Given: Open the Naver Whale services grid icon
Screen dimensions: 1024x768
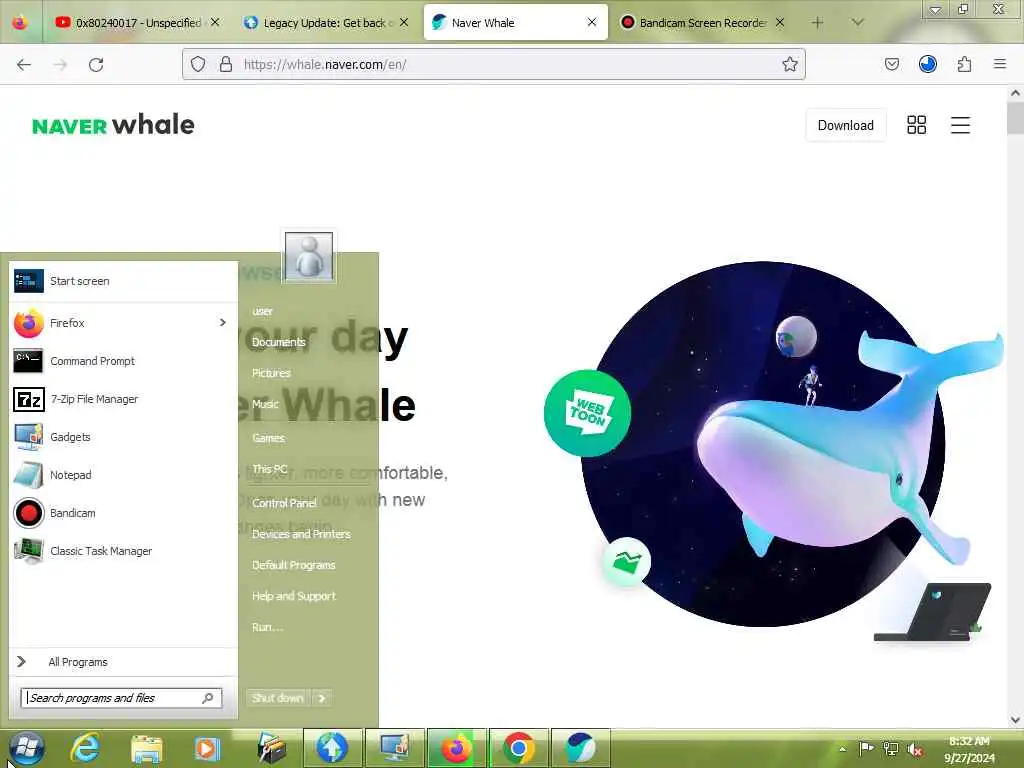Looking at the screenshot, I should (916, 125).
